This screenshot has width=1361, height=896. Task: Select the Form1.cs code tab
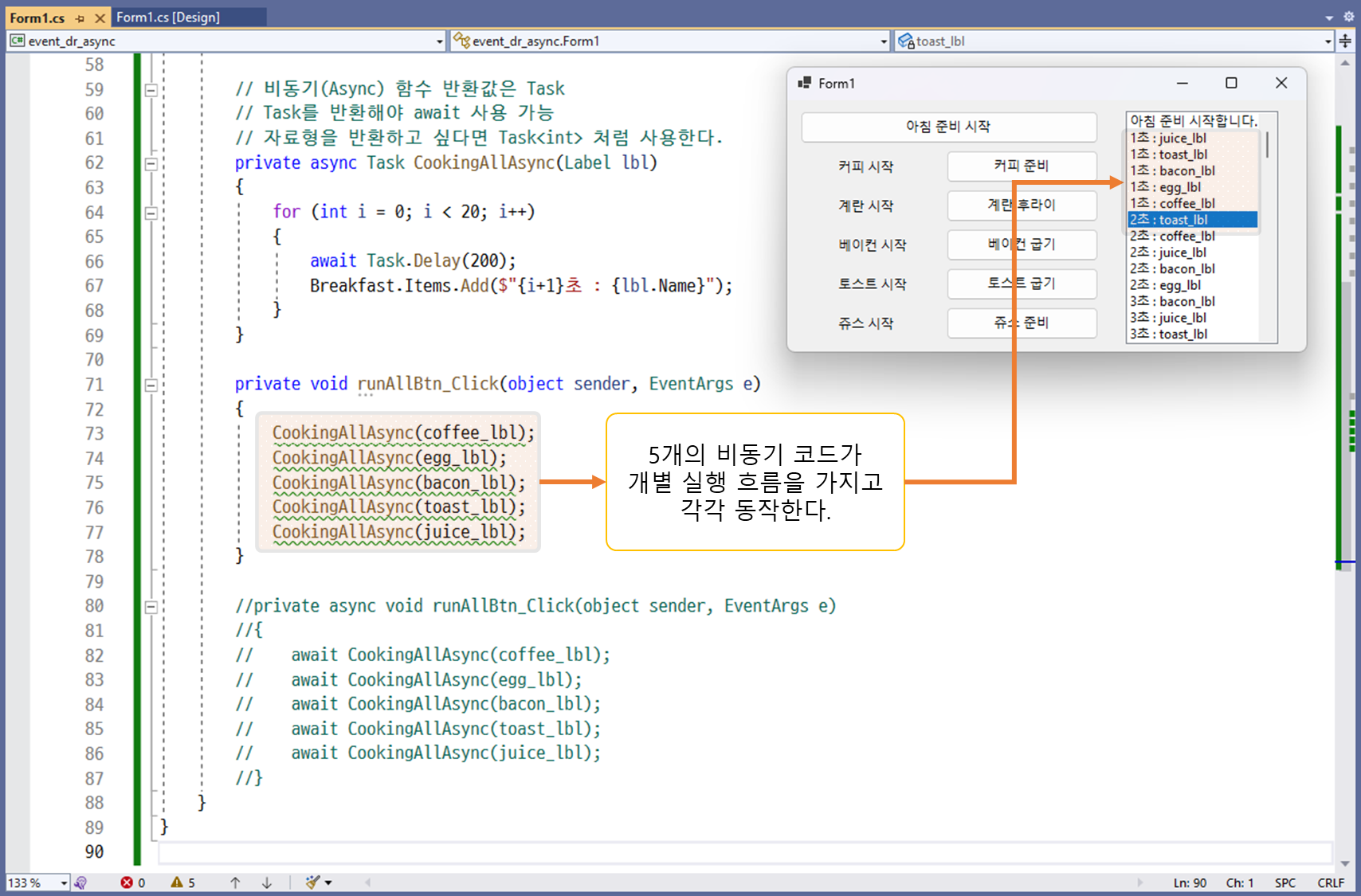(36, 17)
